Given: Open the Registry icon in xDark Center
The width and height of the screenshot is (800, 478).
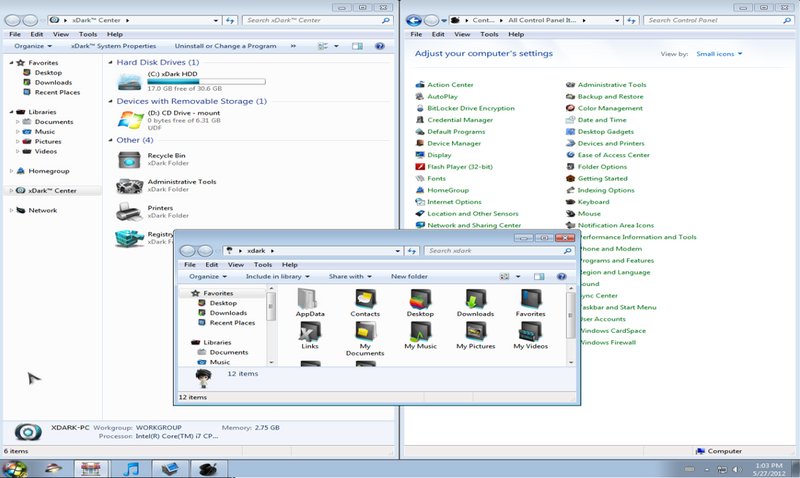Looking at the screenshot, I should coord(129,238).
